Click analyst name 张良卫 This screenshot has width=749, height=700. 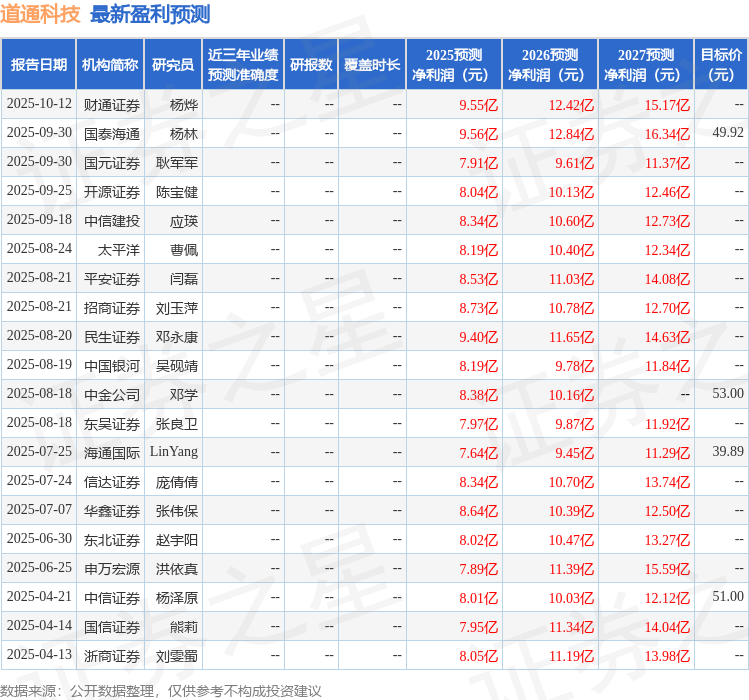(x=177, y=424)
